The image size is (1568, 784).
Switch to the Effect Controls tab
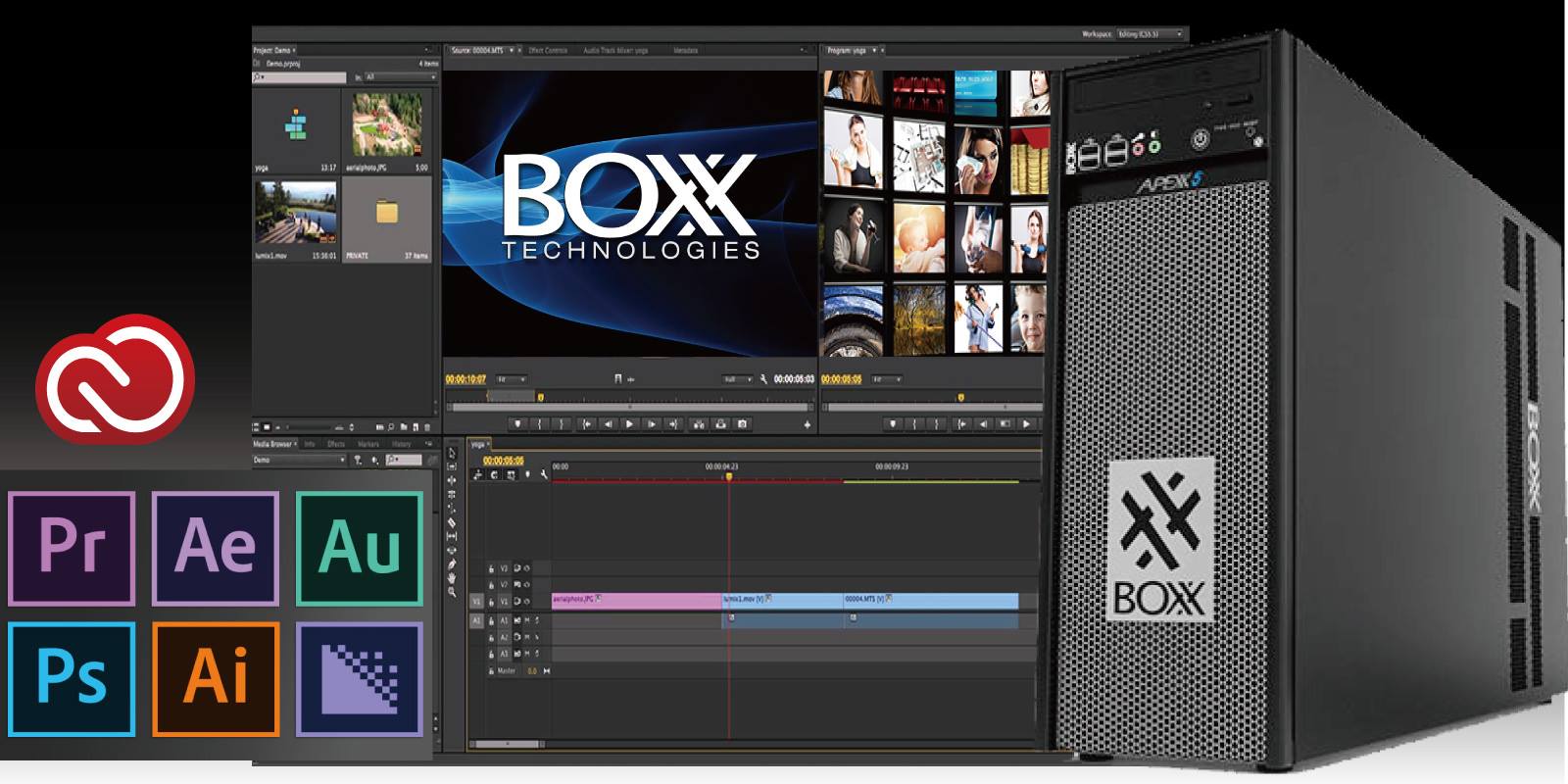tap(548, 50)
